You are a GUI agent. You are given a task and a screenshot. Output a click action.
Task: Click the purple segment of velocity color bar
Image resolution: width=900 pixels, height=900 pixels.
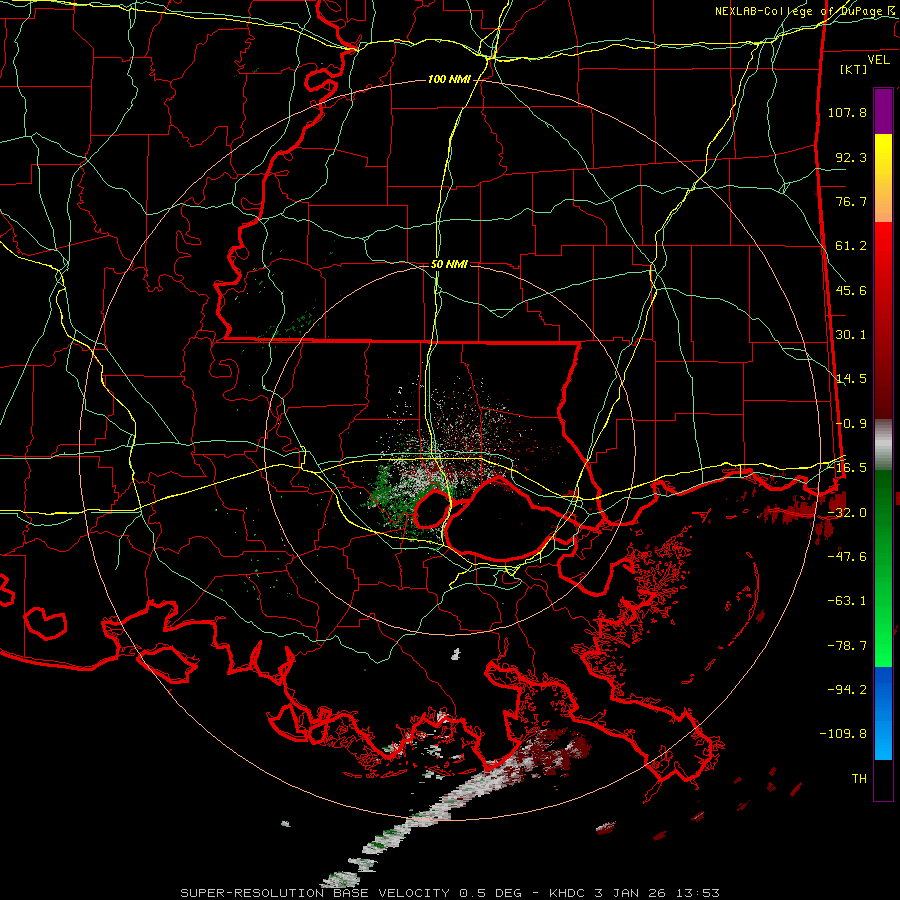click(883, 111)
